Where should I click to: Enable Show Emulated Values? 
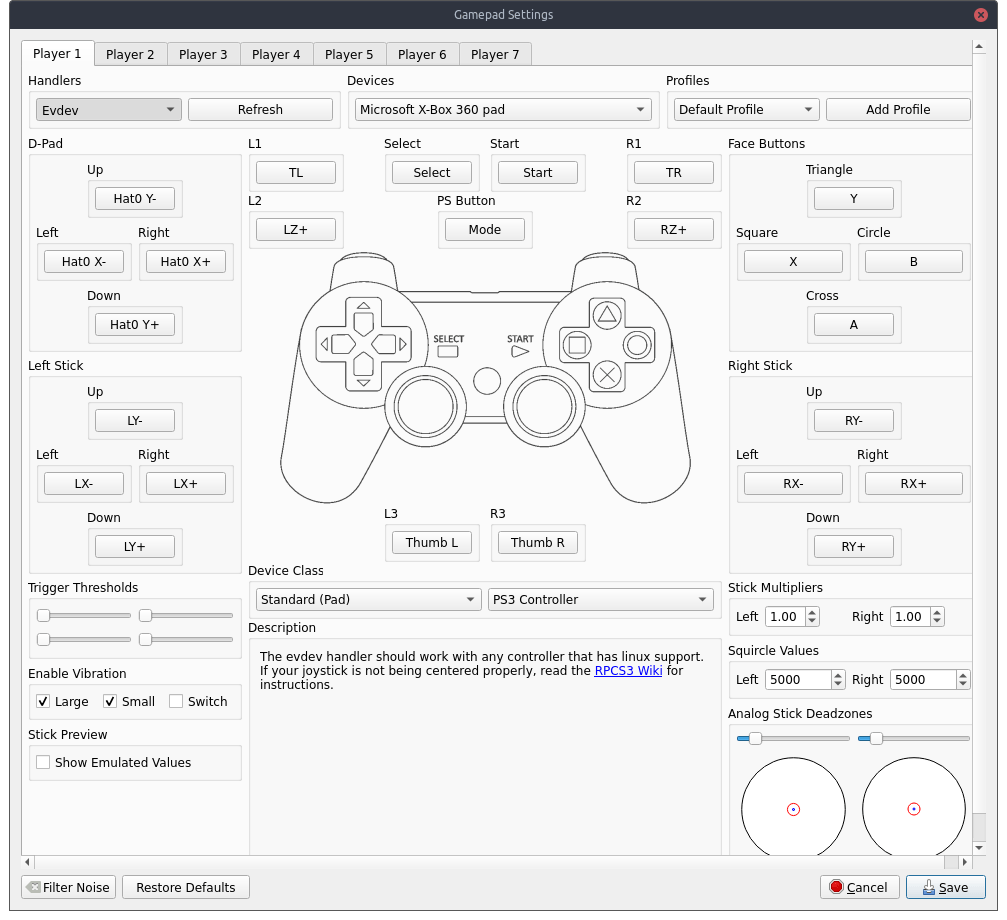tap(43, 762)
